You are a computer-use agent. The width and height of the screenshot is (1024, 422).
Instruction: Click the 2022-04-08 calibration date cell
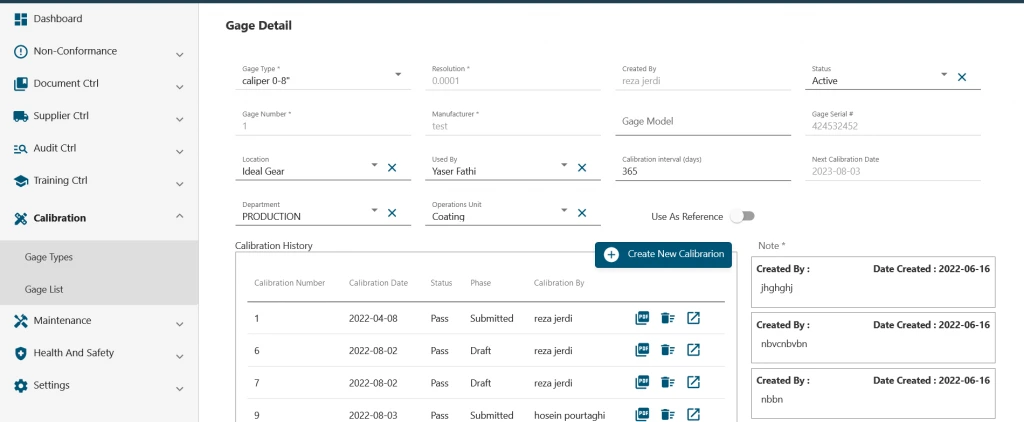pos(373,318)
